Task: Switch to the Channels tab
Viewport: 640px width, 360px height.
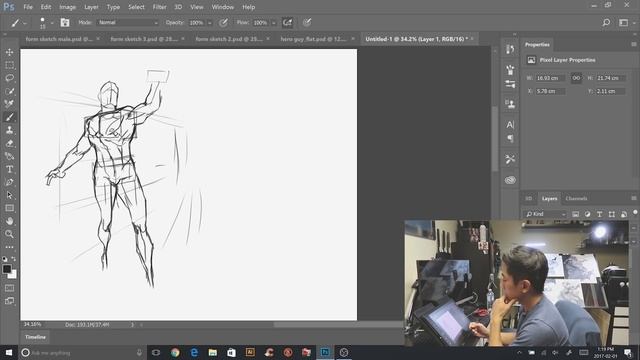Action: pyautogui.click(x=576, y=199)
